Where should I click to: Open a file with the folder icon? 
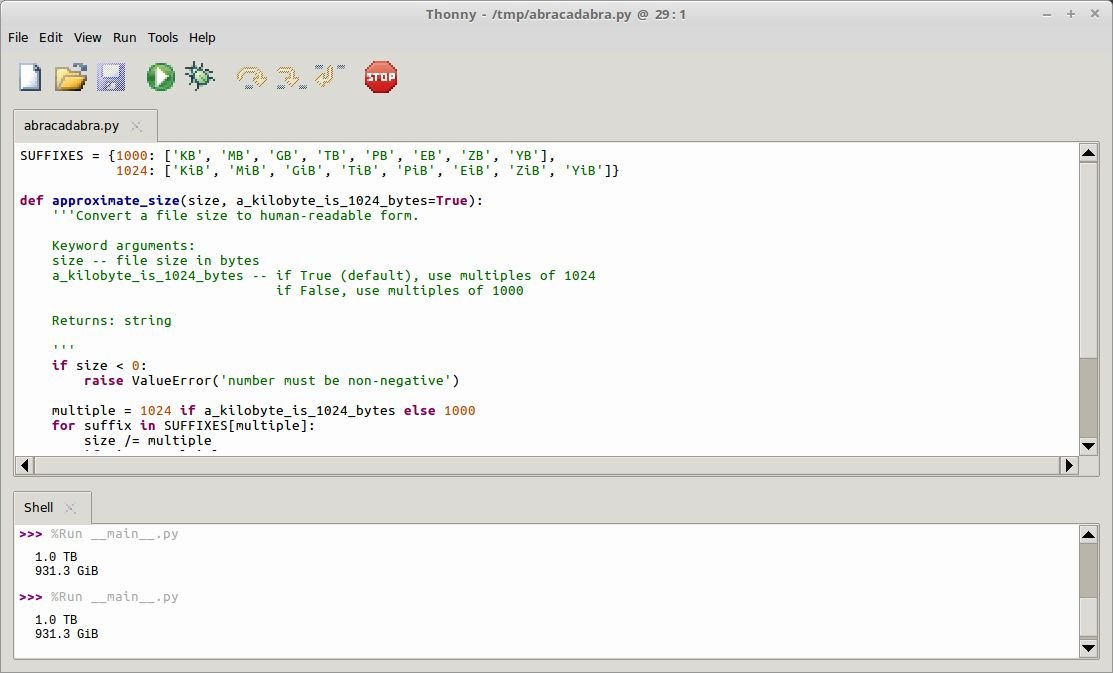click(70, 77)
